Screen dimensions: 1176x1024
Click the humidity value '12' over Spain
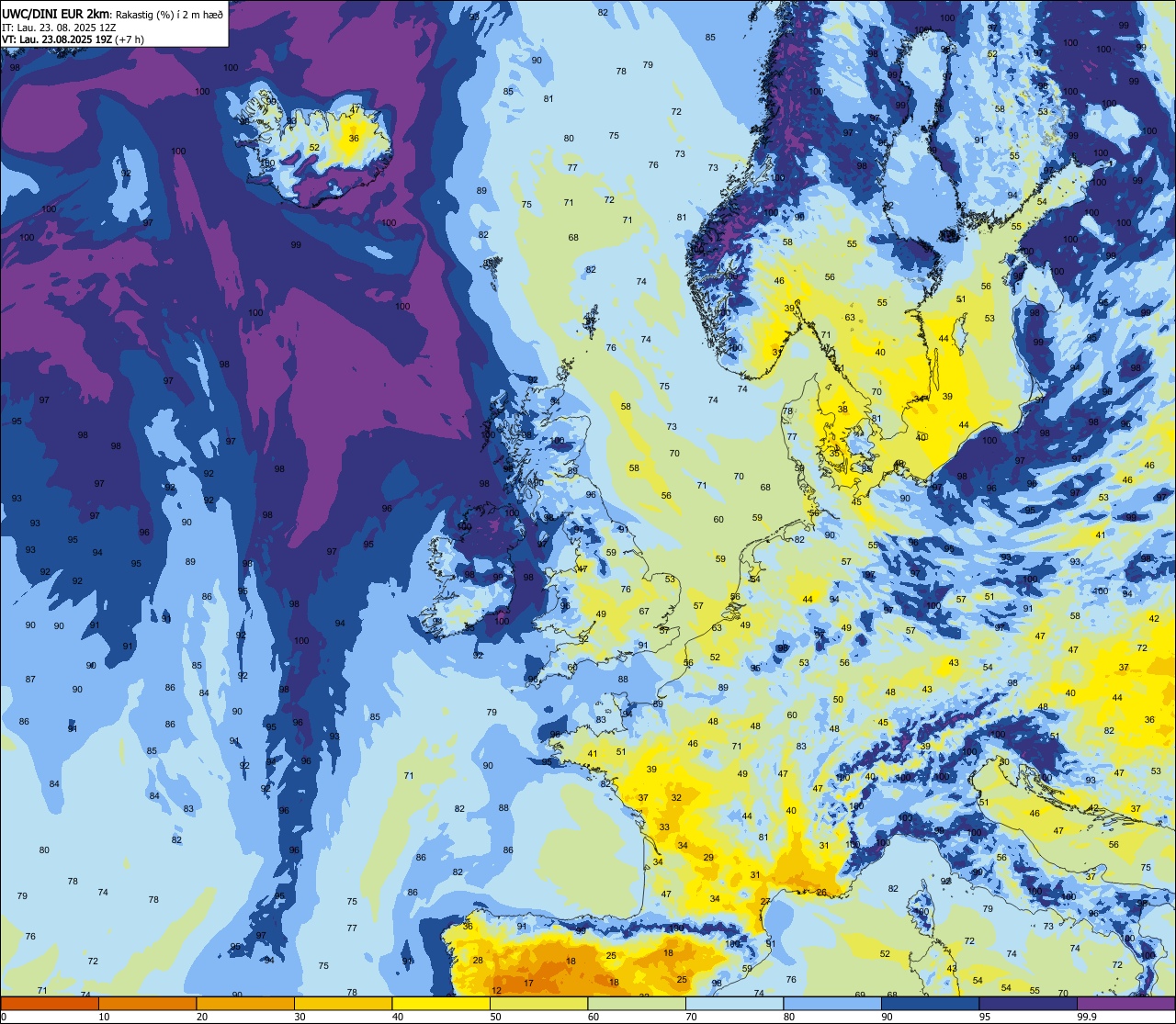[x=497, y=990]
